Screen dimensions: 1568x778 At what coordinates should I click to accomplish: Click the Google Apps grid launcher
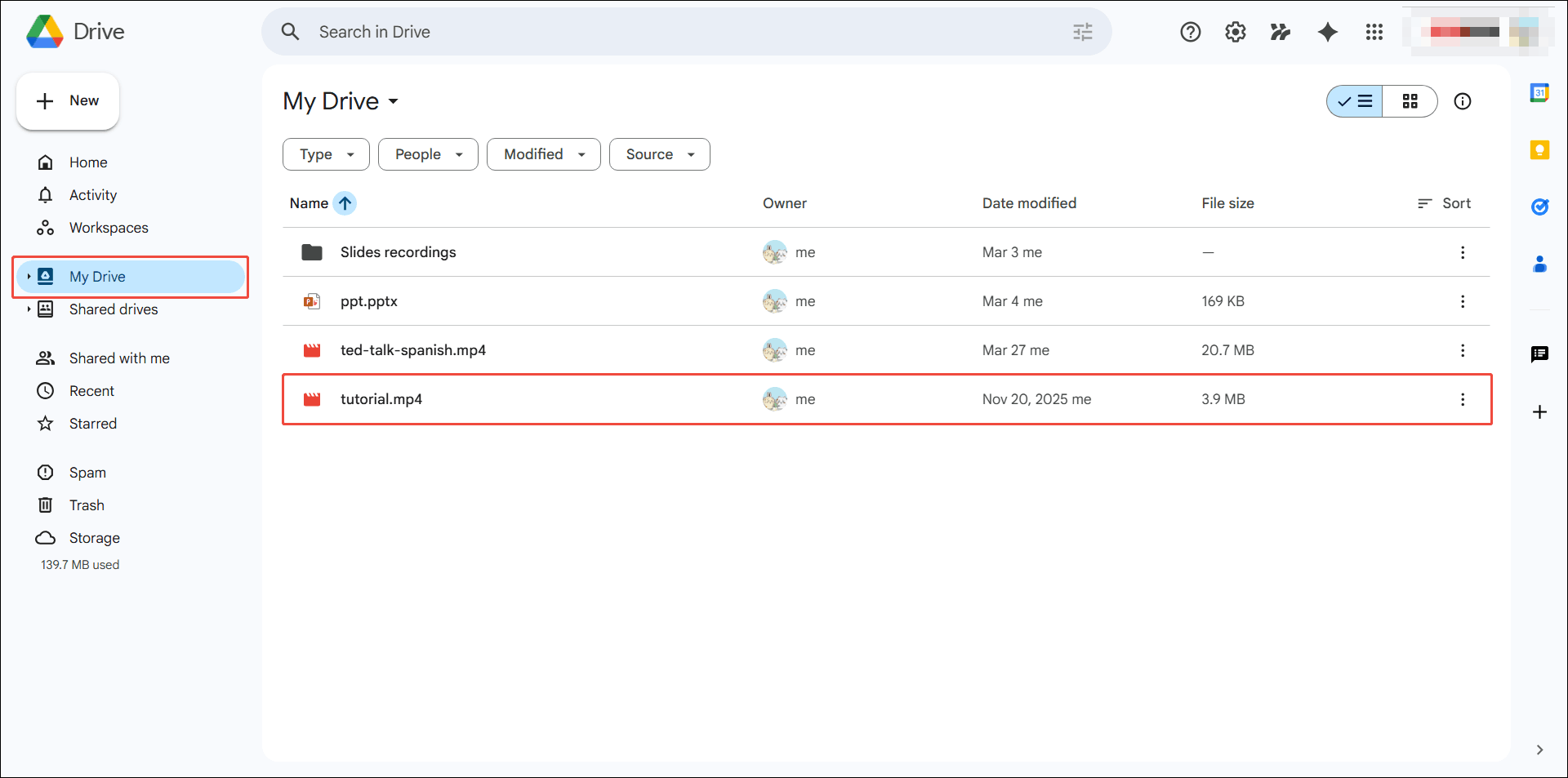(1374, 32)
